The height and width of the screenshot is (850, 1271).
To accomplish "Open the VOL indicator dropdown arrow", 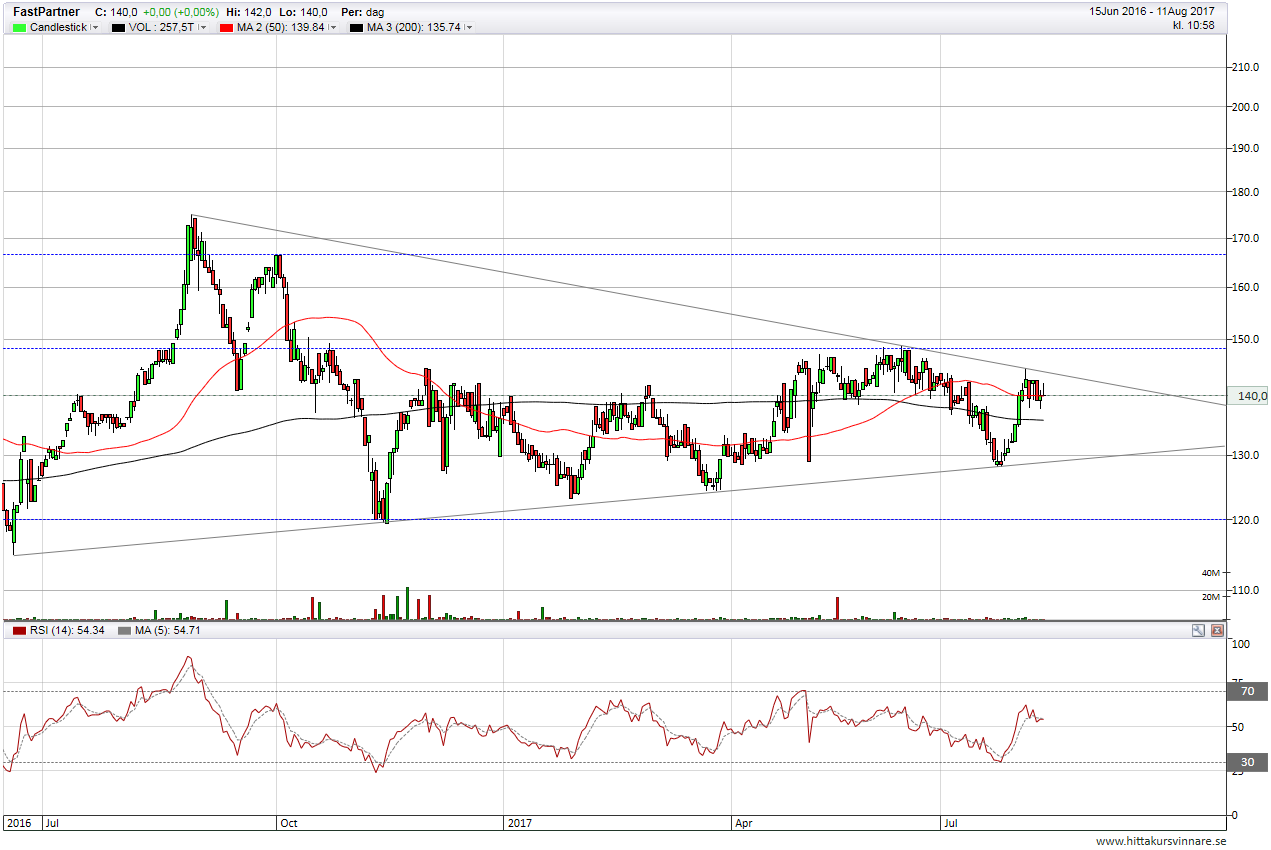I will point(202,28).
